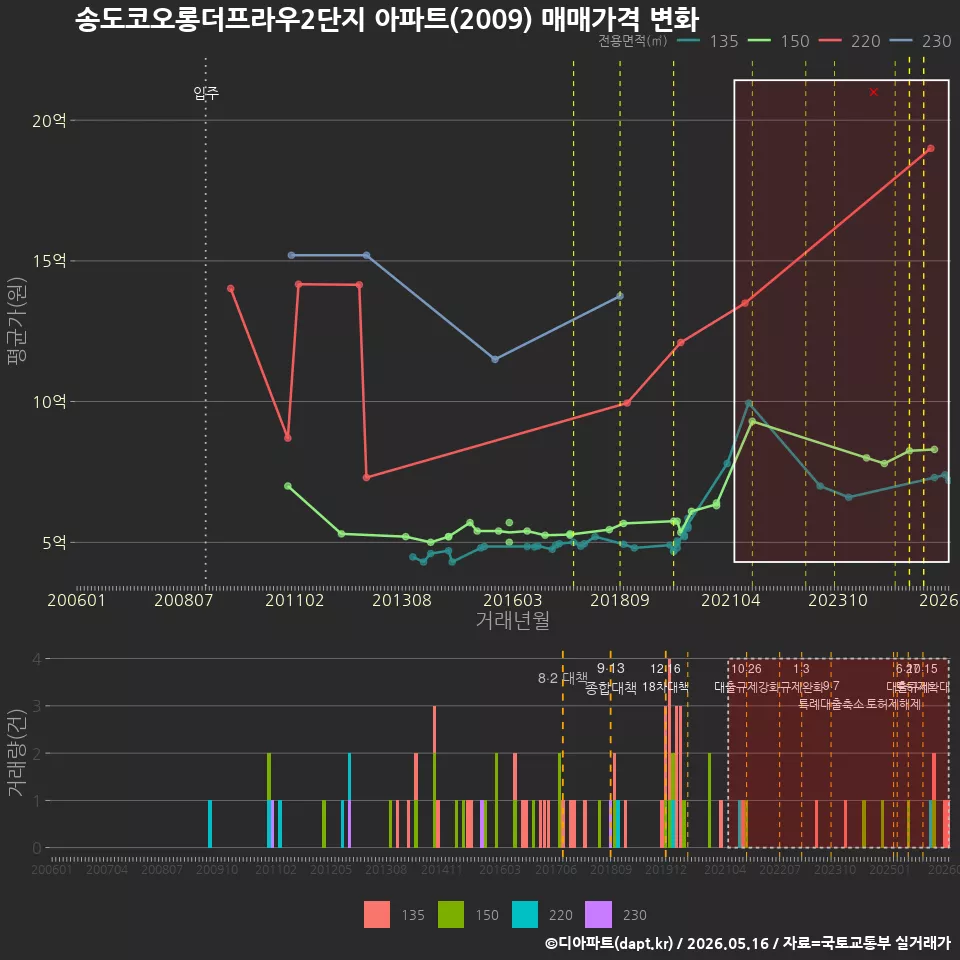Toggle the 220 series in top legend

(x=850, y=41)
